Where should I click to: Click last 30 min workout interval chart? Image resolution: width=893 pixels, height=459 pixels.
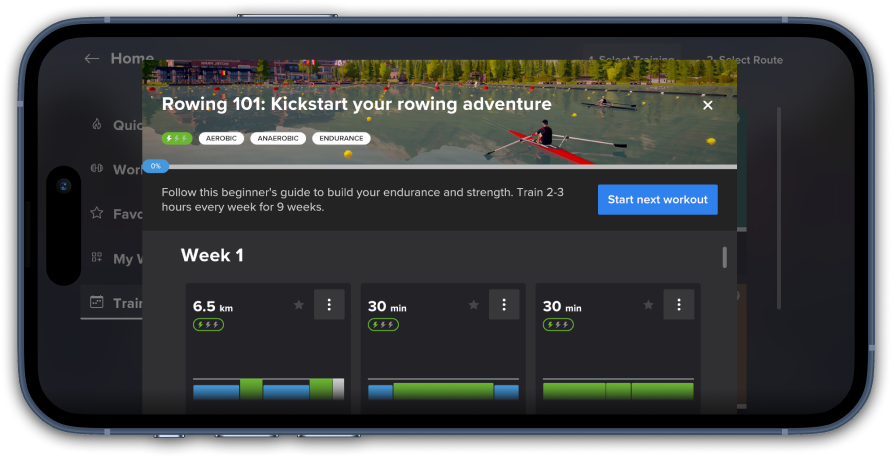click(618, 389)
